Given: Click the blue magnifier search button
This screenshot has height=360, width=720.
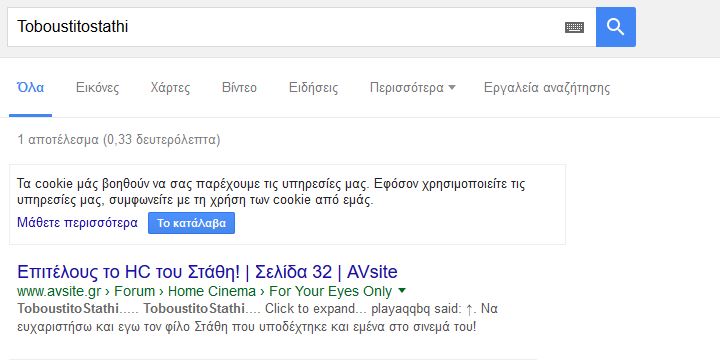Looking at the screenshot, I should coord(616,27).
